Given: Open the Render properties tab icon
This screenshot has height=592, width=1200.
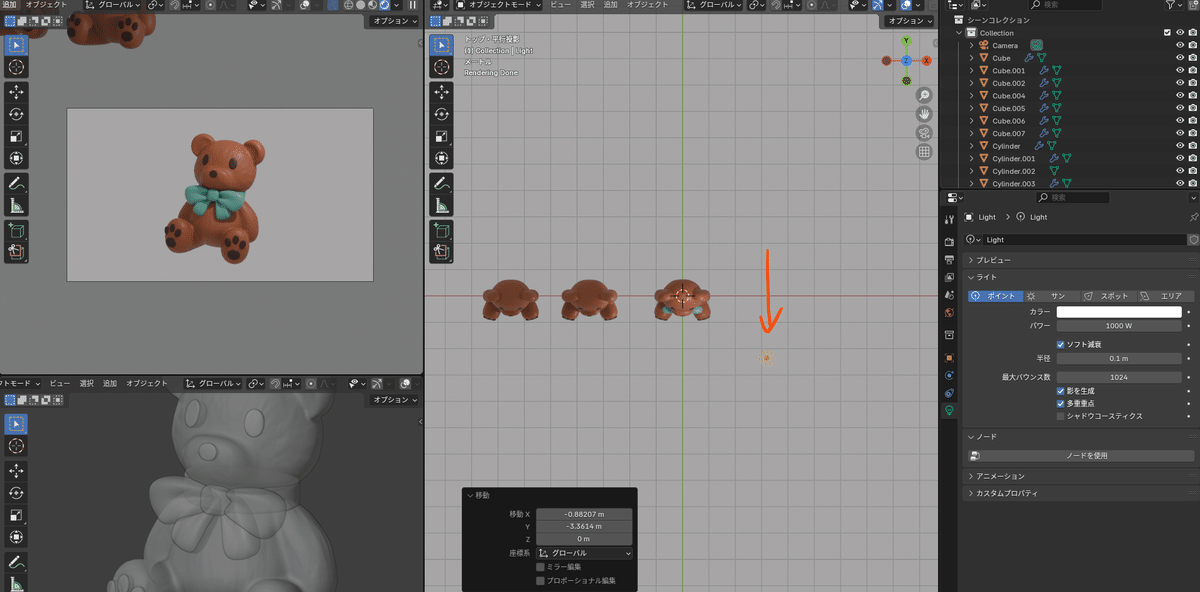Looking at the screenshot, I should 949,242.
